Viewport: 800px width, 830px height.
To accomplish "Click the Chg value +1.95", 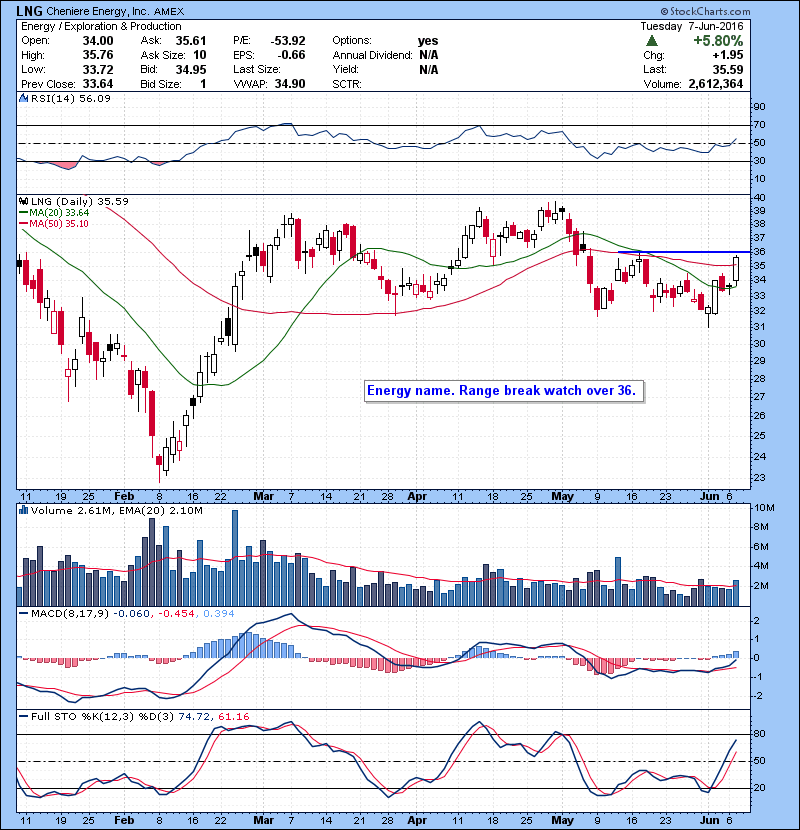I will point(727,55).
